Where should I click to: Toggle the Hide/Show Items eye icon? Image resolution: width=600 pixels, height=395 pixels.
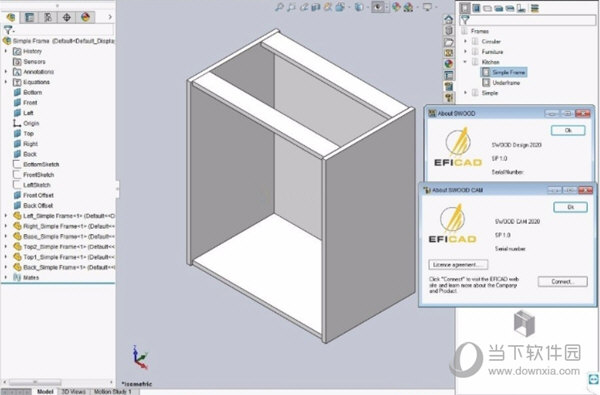tap(378, 7)
